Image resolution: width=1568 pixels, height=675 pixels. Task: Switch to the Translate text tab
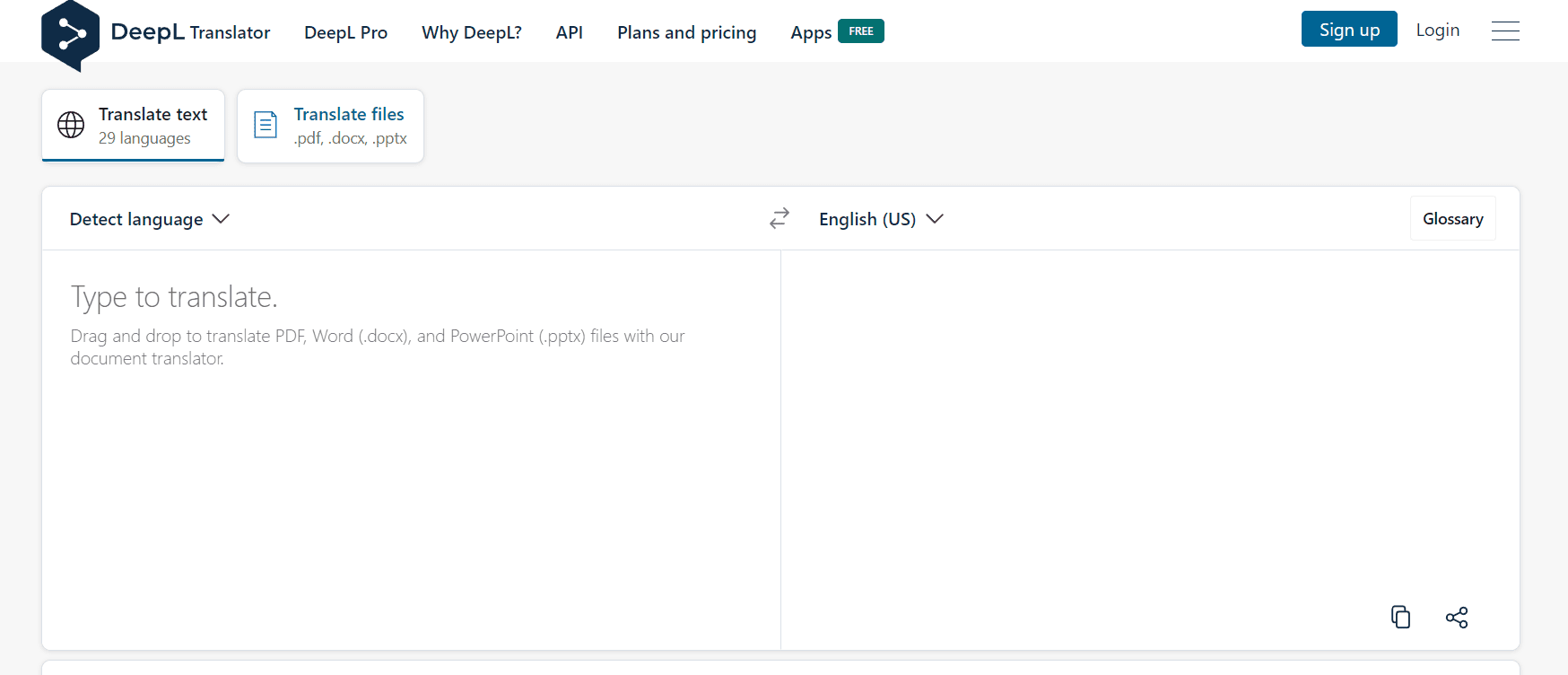(x=133, y=126)
